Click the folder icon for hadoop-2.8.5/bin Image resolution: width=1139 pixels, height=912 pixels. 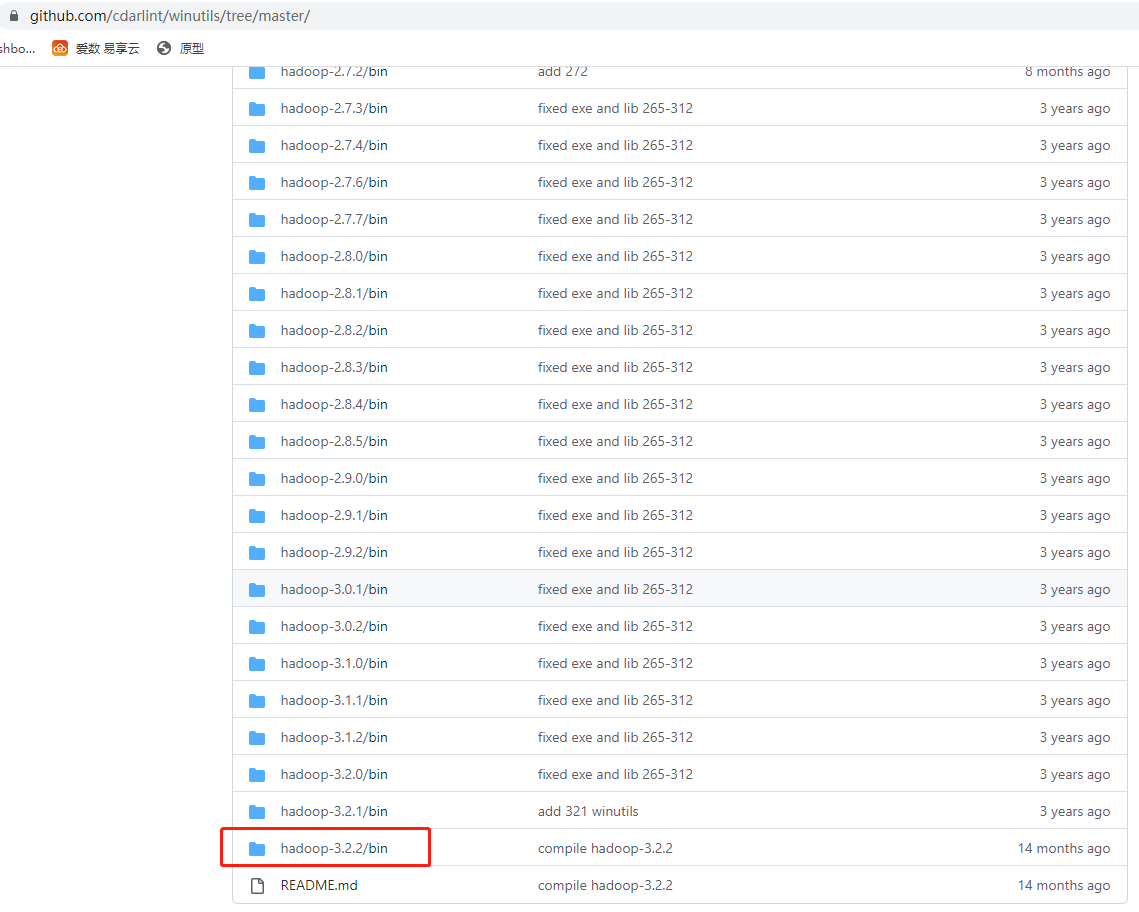[257, 442]
